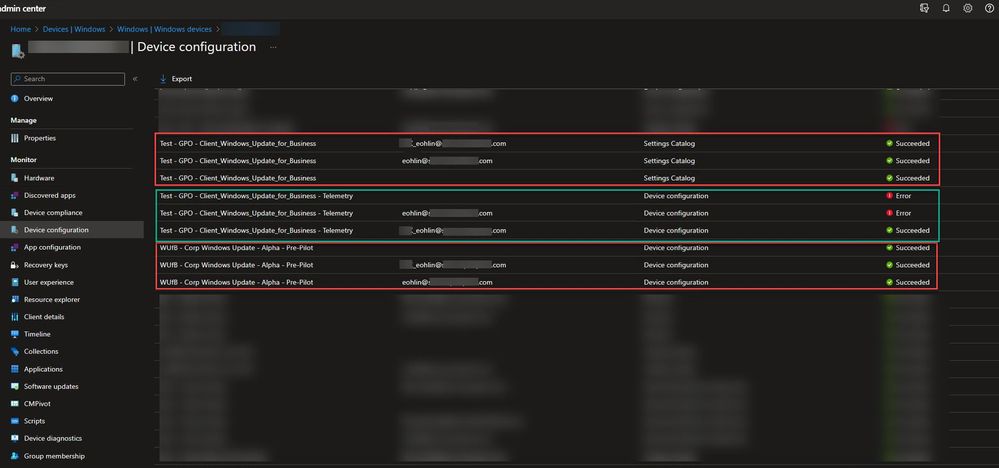Viewport: 999px width, 468px height.
Task: Open the directory and subscription filter icon
Action: (924, 8)
